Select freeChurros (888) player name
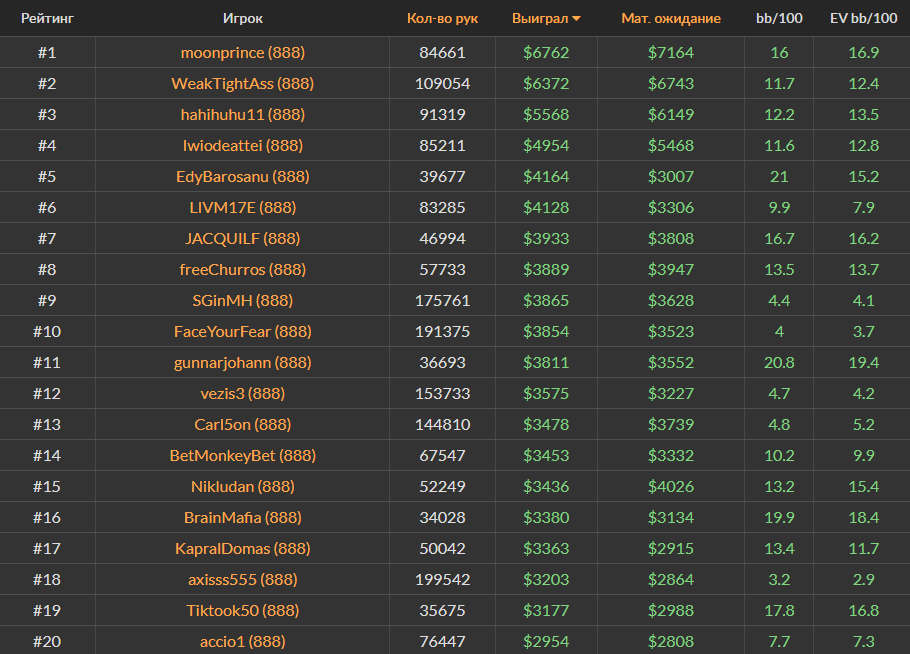This screenshot has width=910, height=654. coord(243,269)
